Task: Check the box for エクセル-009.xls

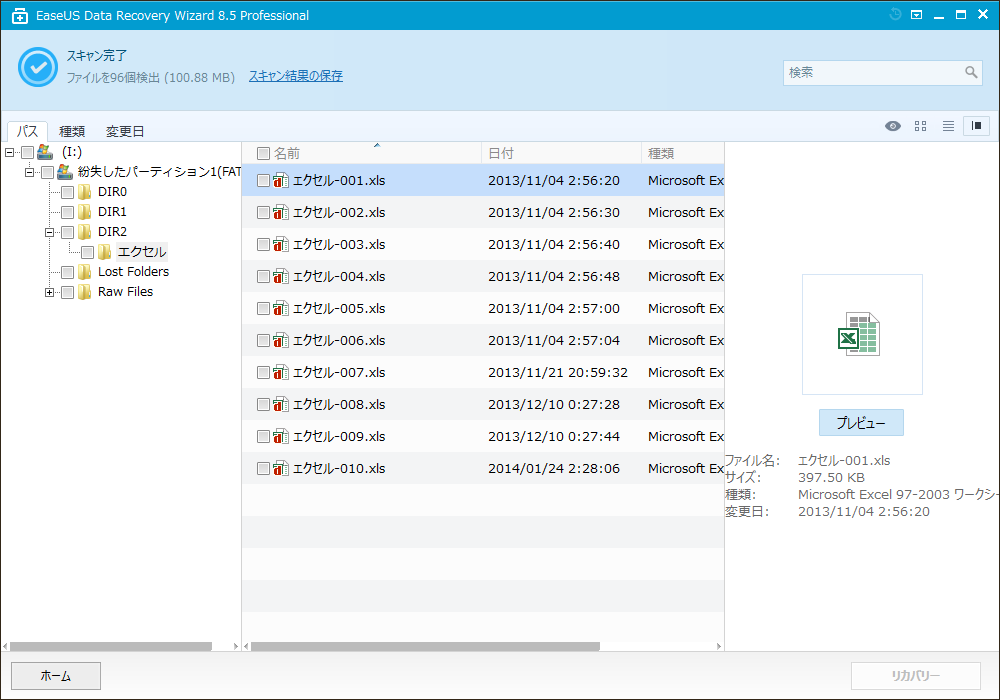Action: pyautogui.click(x=263, y=437)
